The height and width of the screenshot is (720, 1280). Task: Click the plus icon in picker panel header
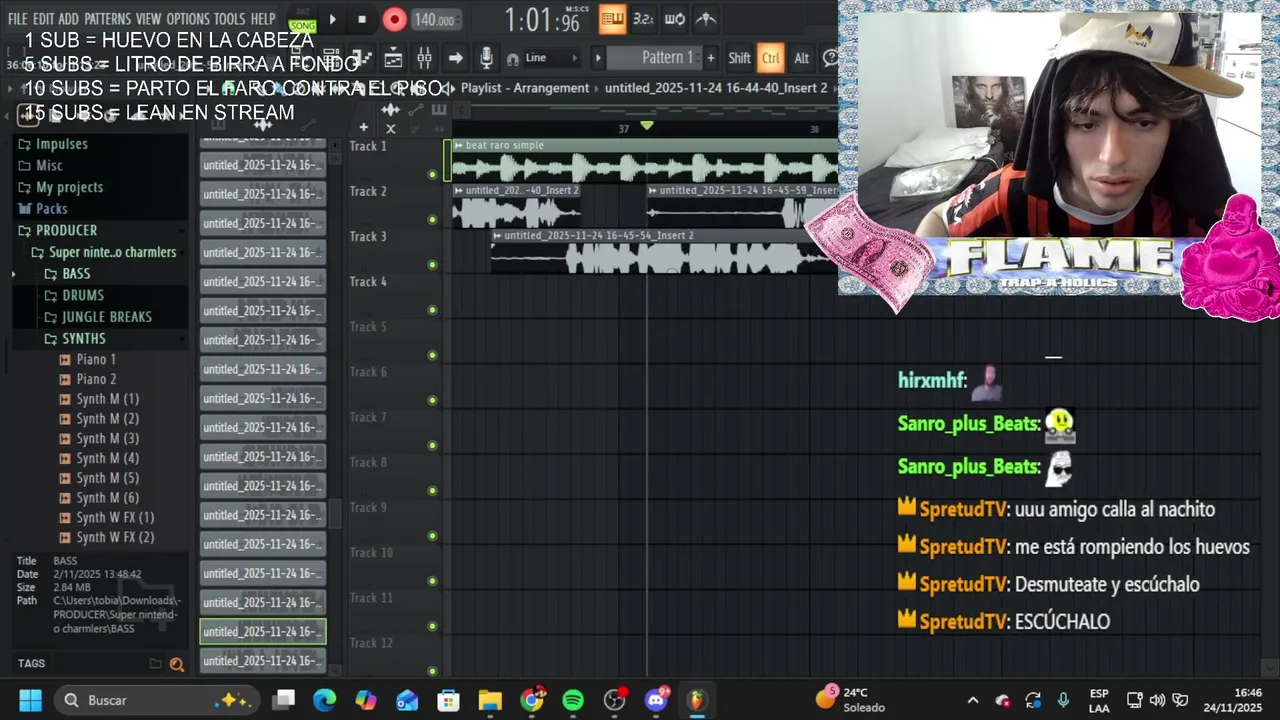(363, 128)
